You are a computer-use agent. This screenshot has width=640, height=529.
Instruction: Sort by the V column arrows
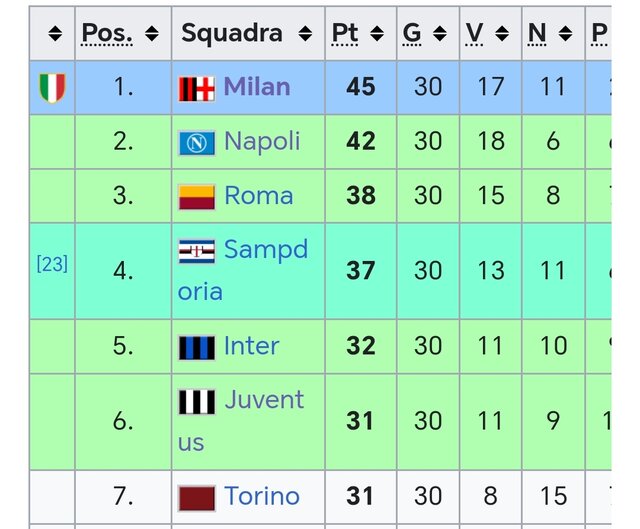[502, 33]
